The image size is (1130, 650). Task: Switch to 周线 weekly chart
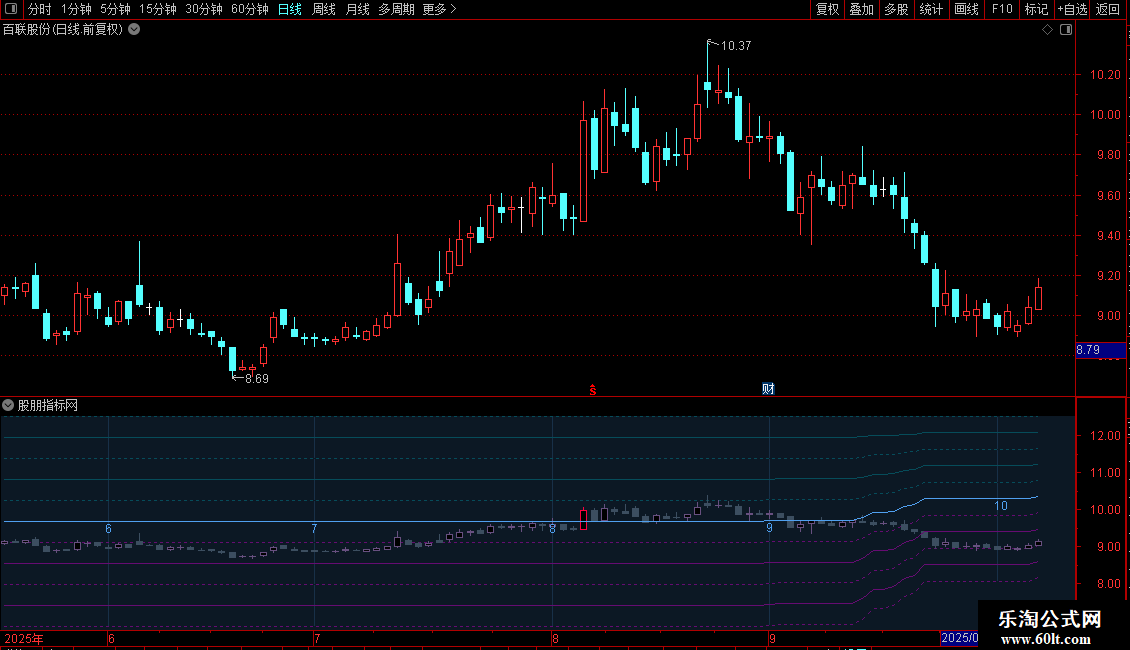pyautogui.click(x=324, y=9)
